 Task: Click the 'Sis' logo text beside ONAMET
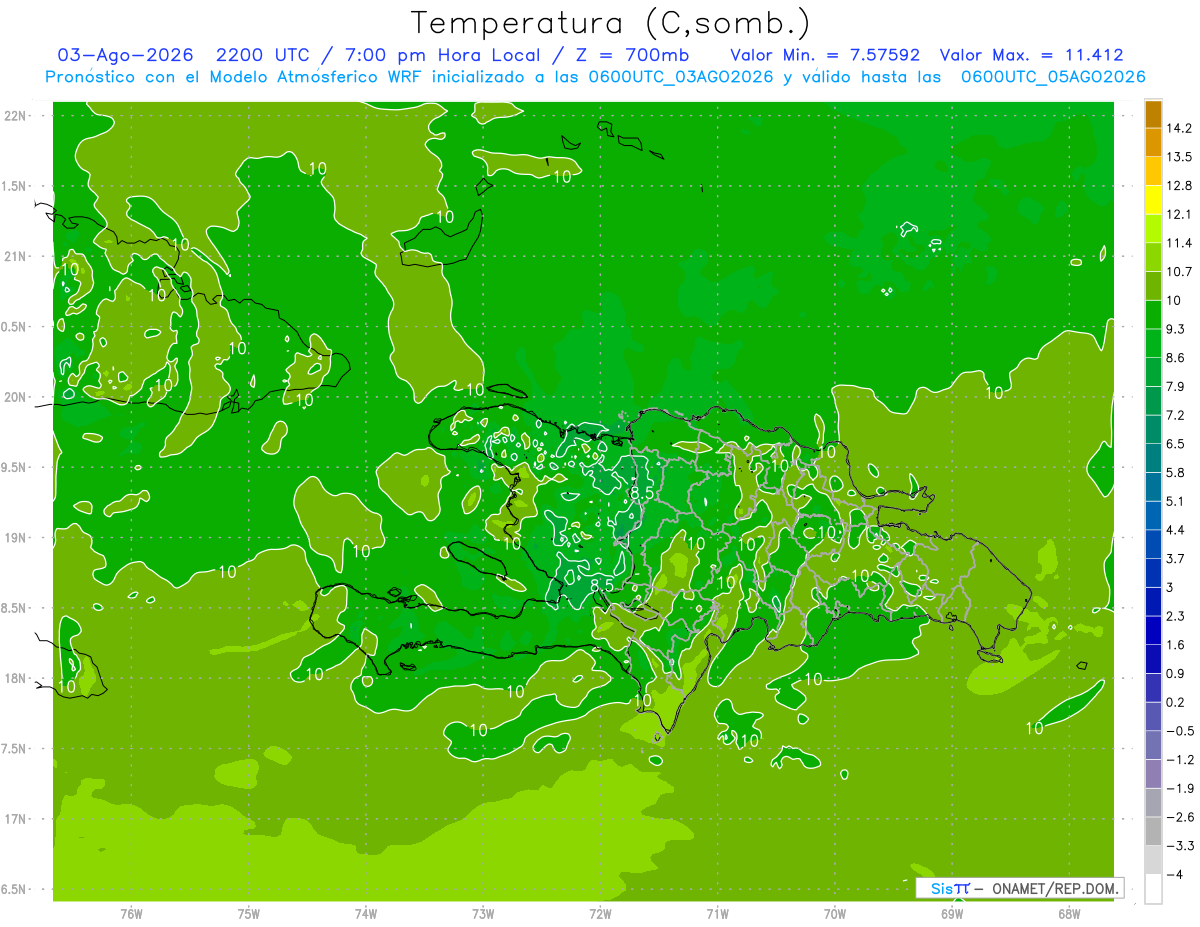(942, 888)
